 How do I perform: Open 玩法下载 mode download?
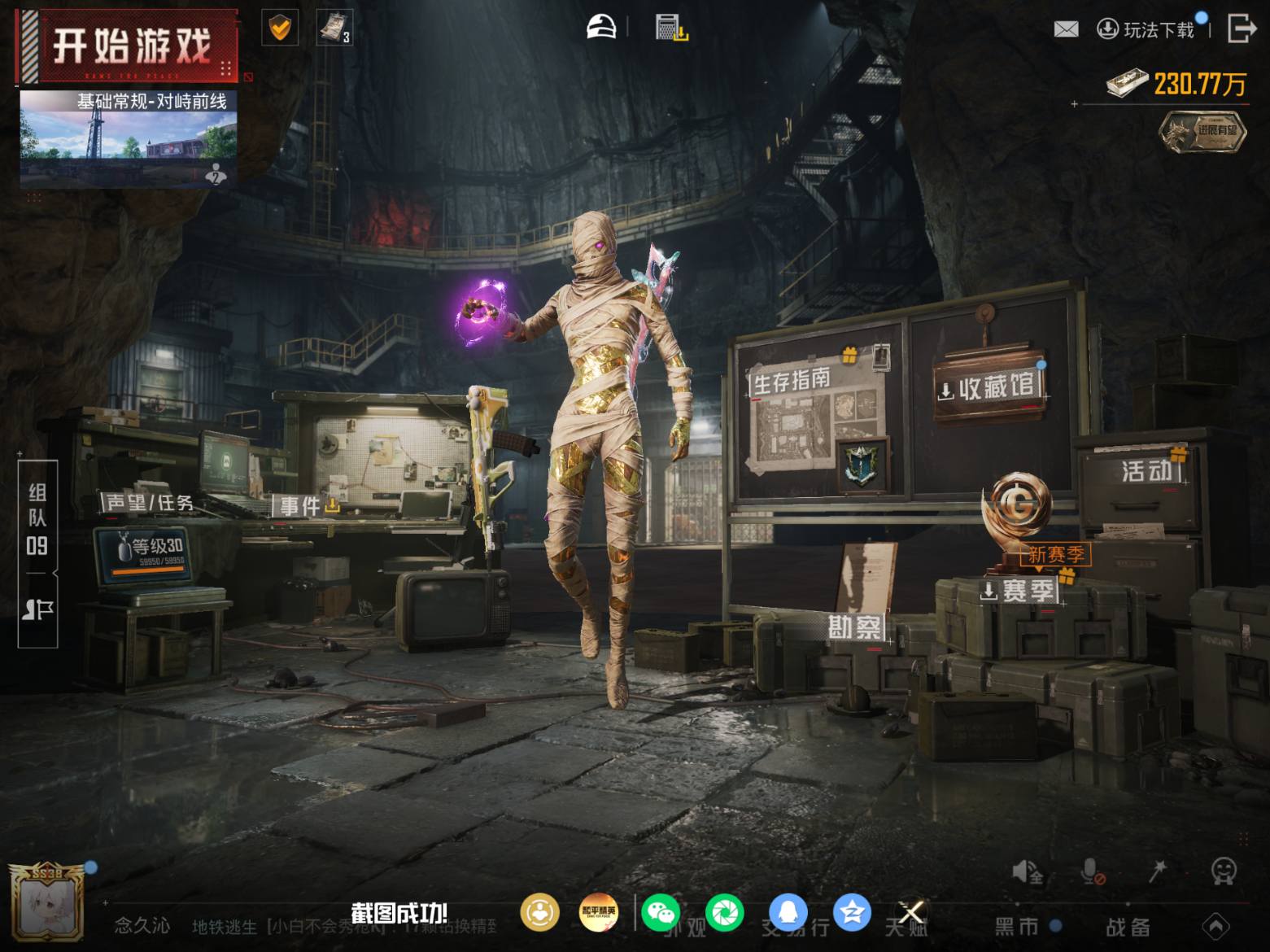point(1147,29)
